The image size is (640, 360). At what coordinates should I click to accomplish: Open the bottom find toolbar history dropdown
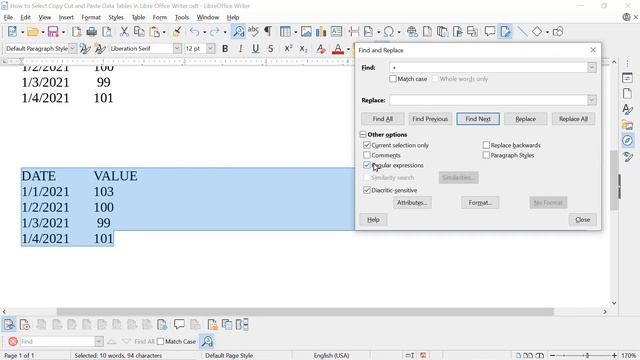[99, 341]
